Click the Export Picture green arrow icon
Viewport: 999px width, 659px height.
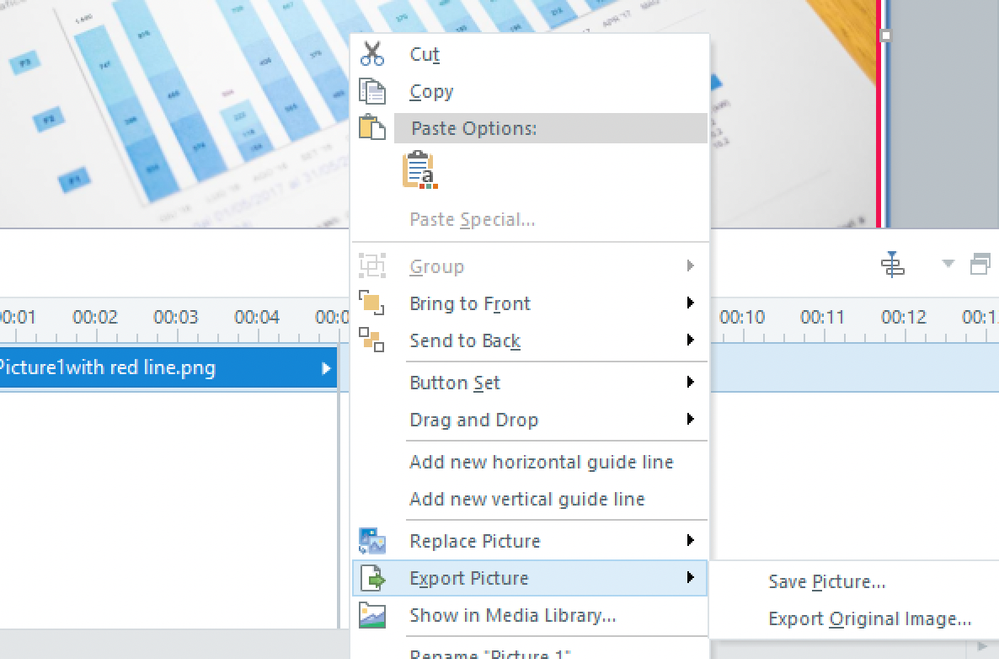372,578
